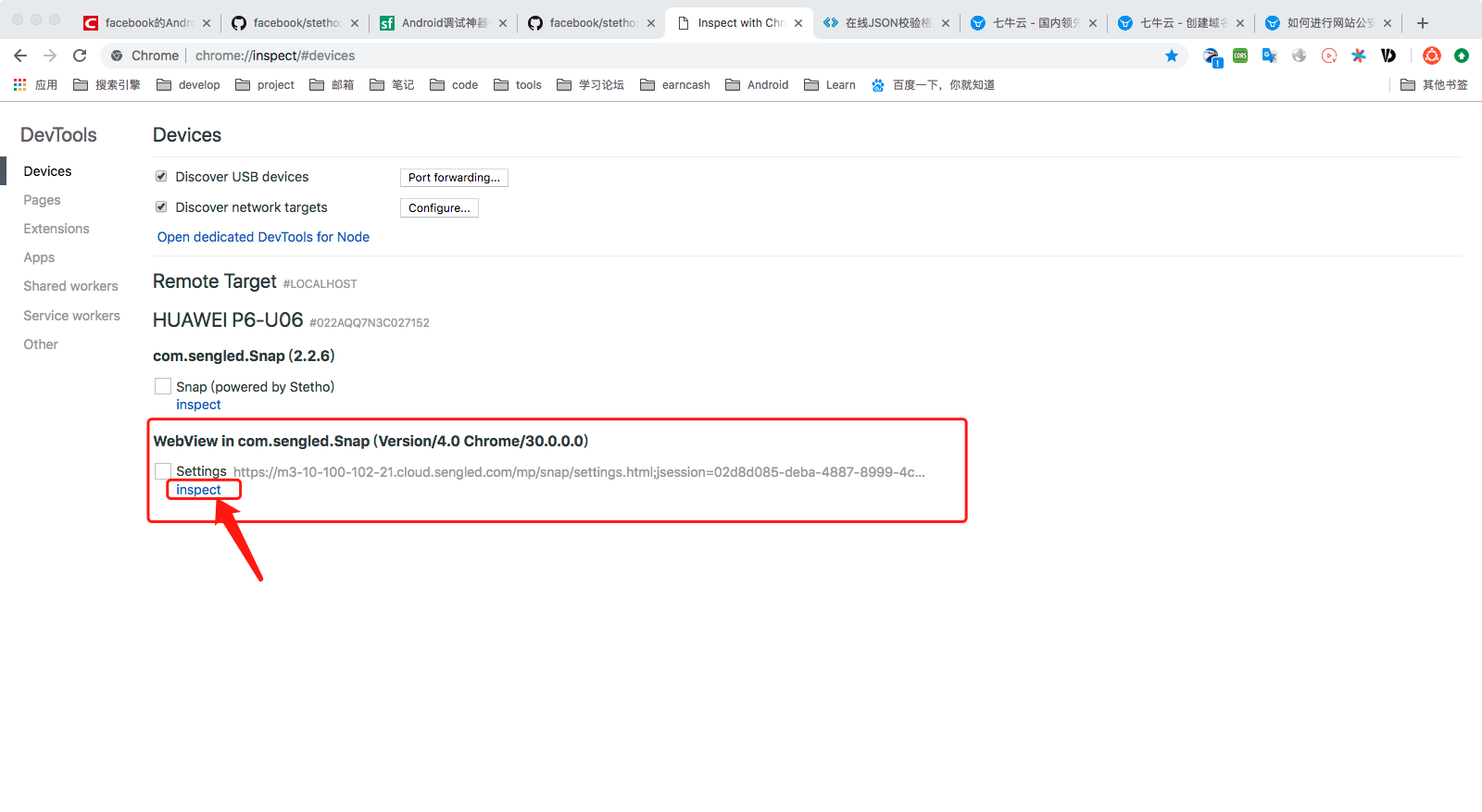This screenshot has width=1482, height=812.
Task: Close the facebook的Android tab
Action: tap(207, 23)
